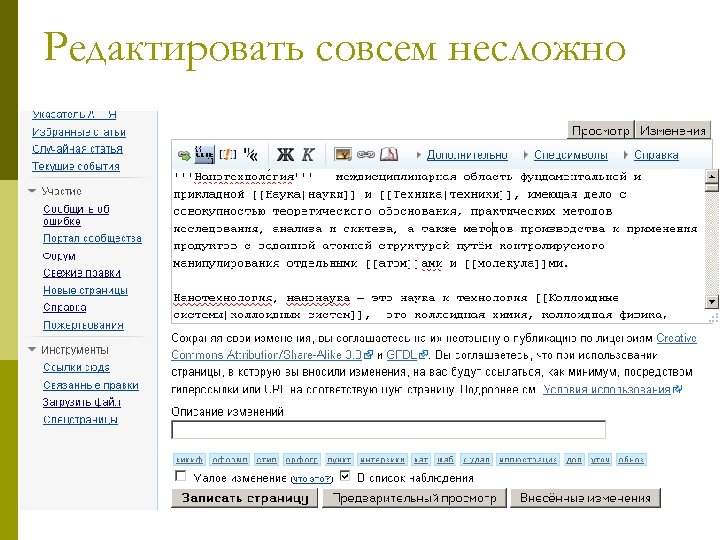Click editor scrollbar up arrow

click(712, 176)
